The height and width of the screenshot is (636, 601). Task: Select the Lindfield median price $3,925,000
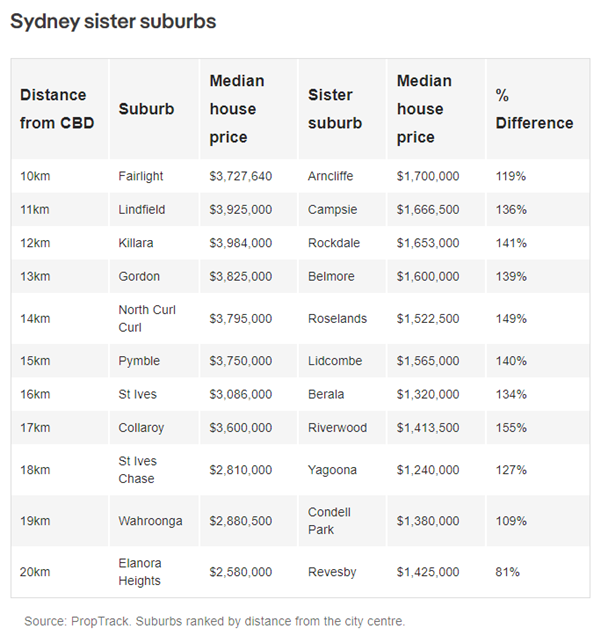pyautogui.click(x=240, y=210)
